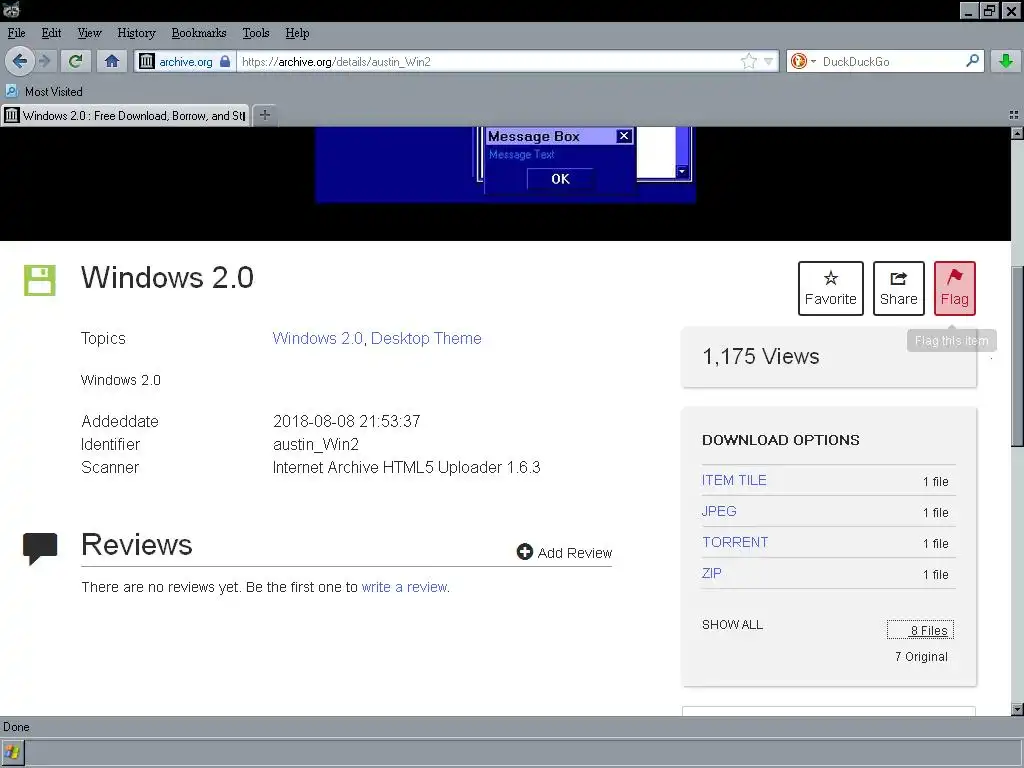Open the View menu
This screenshot has height=768, width=1024.
89,33
